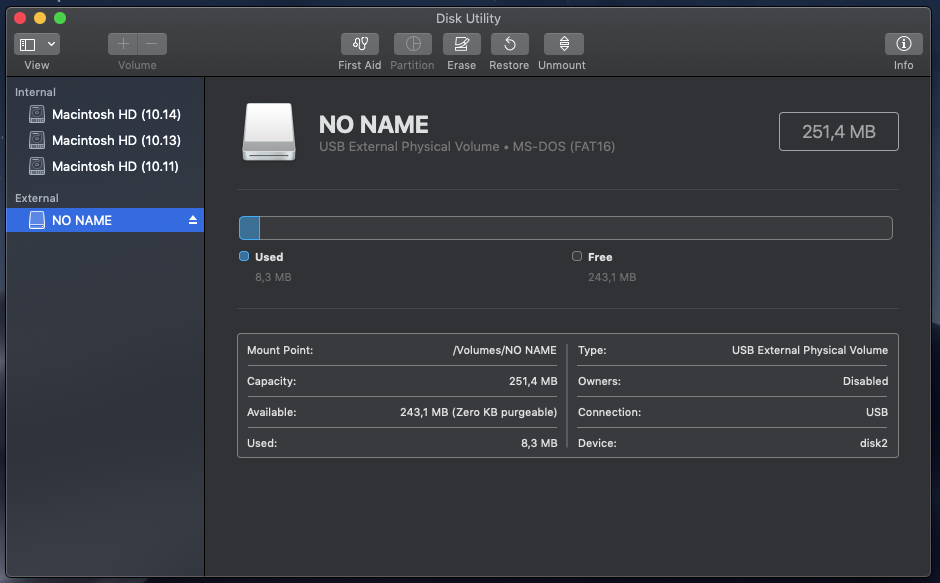The image size is (940, 583).
Task: Close the Disk Utility window
Action: 20,18
